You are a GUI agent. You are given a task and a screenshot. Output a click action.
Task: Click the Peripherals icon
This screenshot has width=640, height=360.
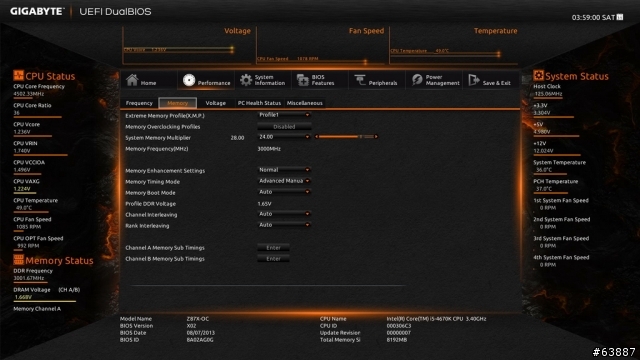(x=360, y=80)
